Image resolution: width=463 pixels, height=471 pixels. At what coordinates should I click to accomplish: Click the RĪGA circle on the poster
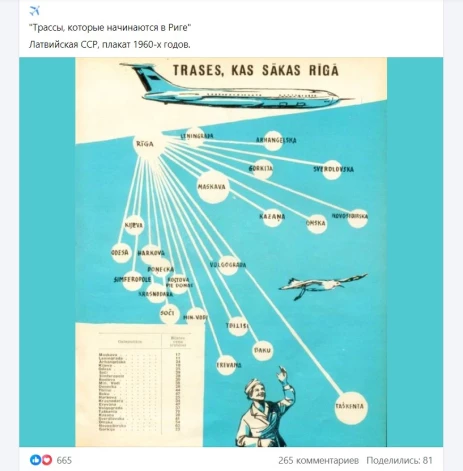[145, 144]
